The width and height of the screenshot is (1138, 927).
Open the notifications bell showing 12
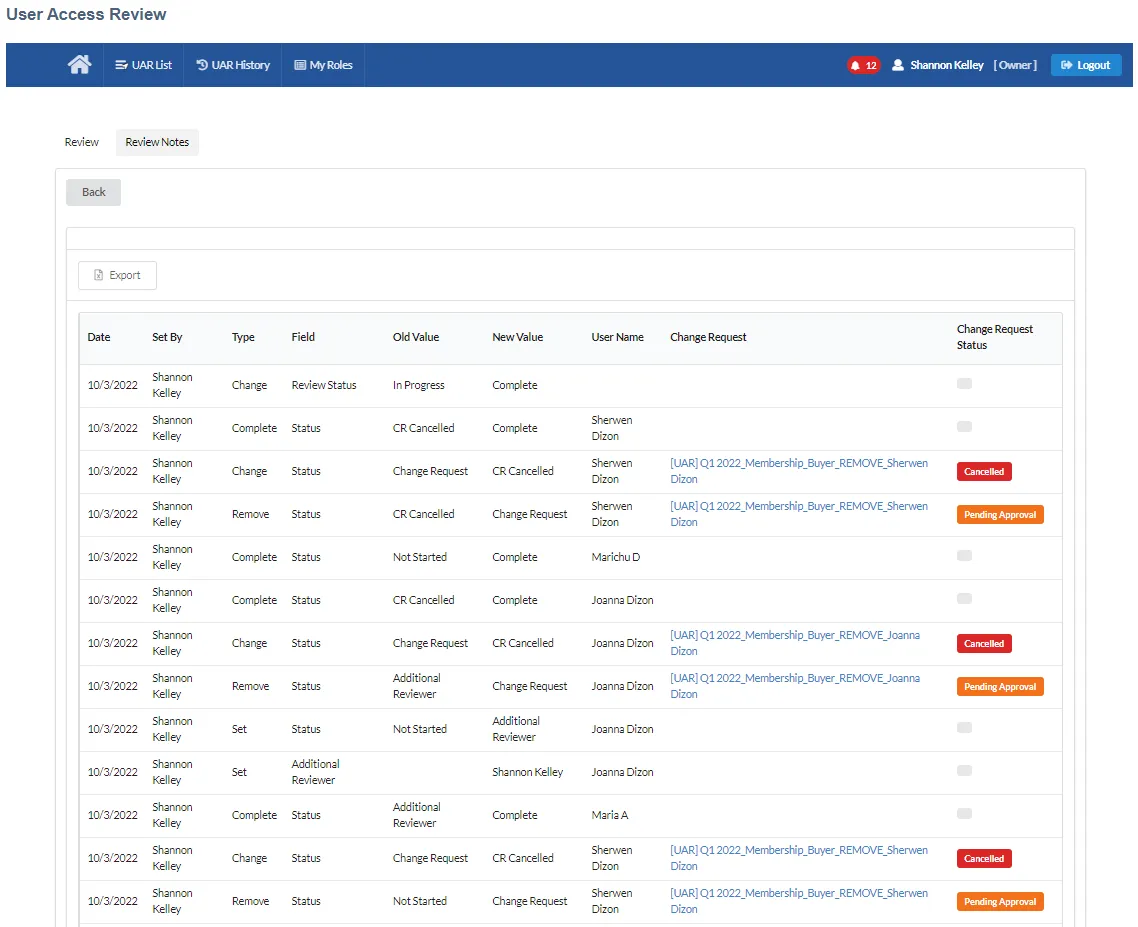click(863, 65)
